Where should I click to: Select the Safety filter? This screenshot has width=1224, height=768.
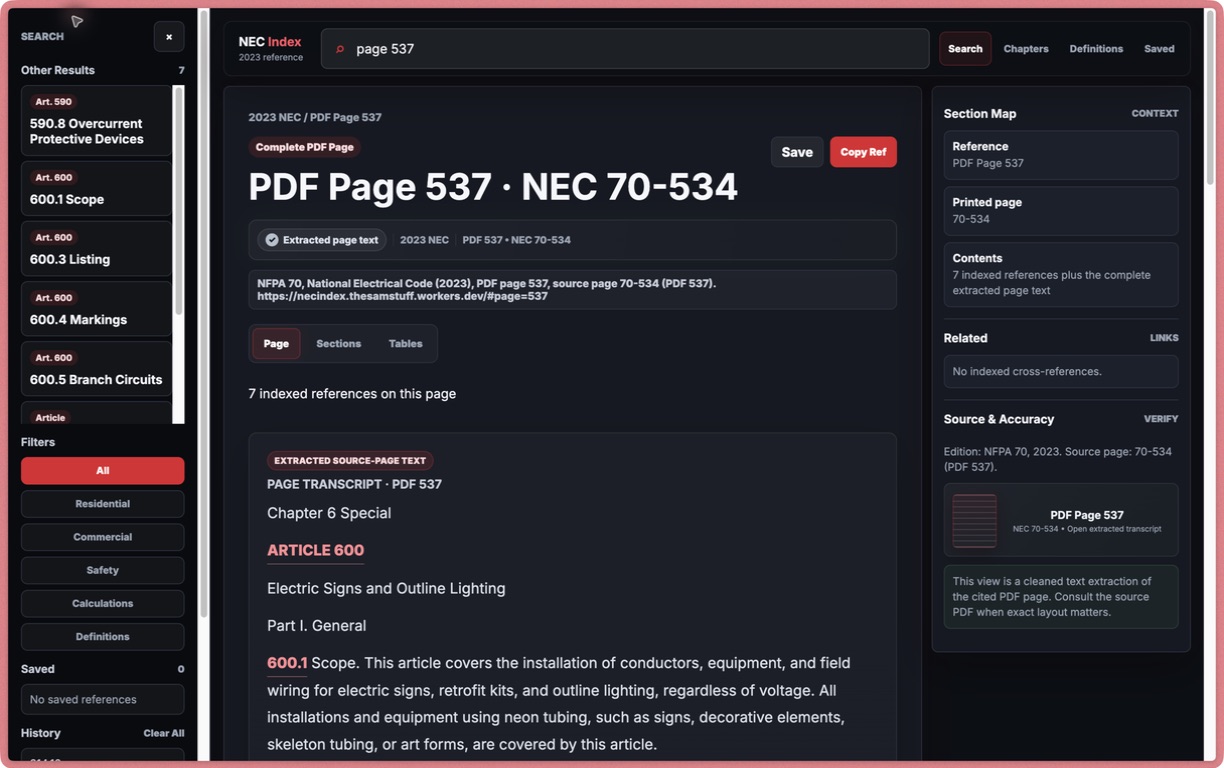(103, 570)
